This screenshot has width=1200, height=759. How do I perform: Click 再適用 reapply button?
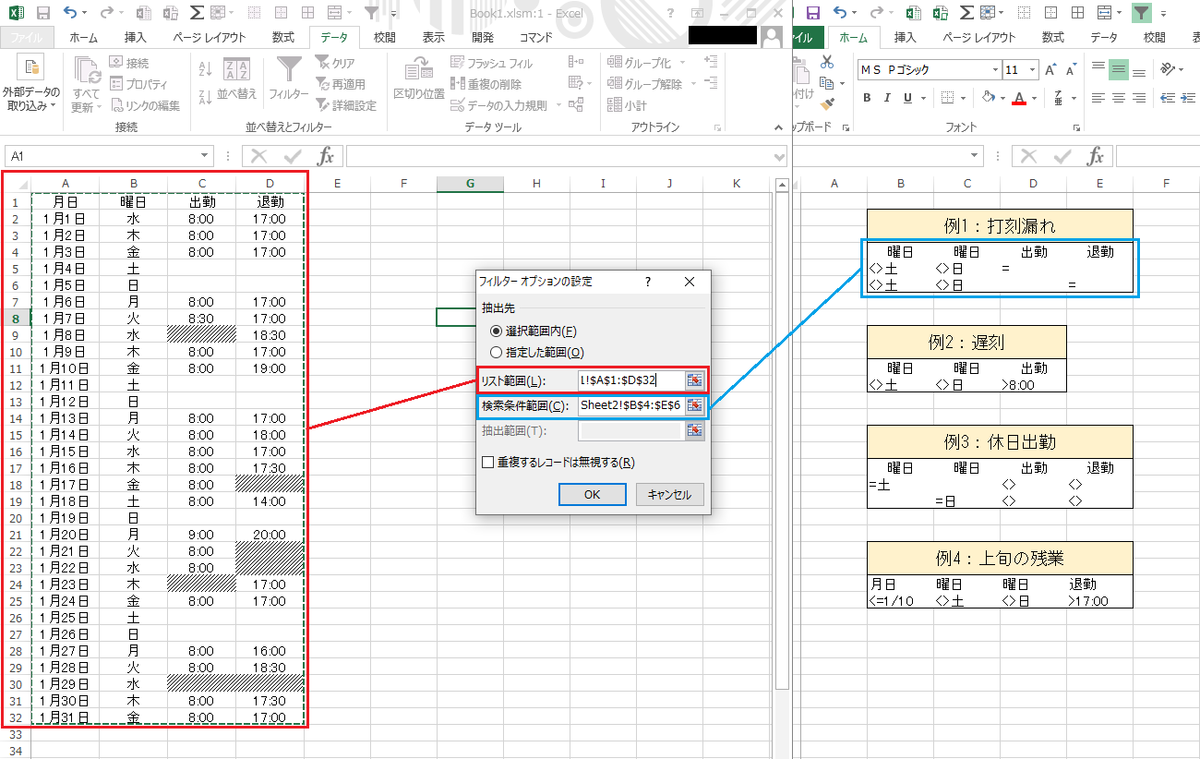coord(340,84)
